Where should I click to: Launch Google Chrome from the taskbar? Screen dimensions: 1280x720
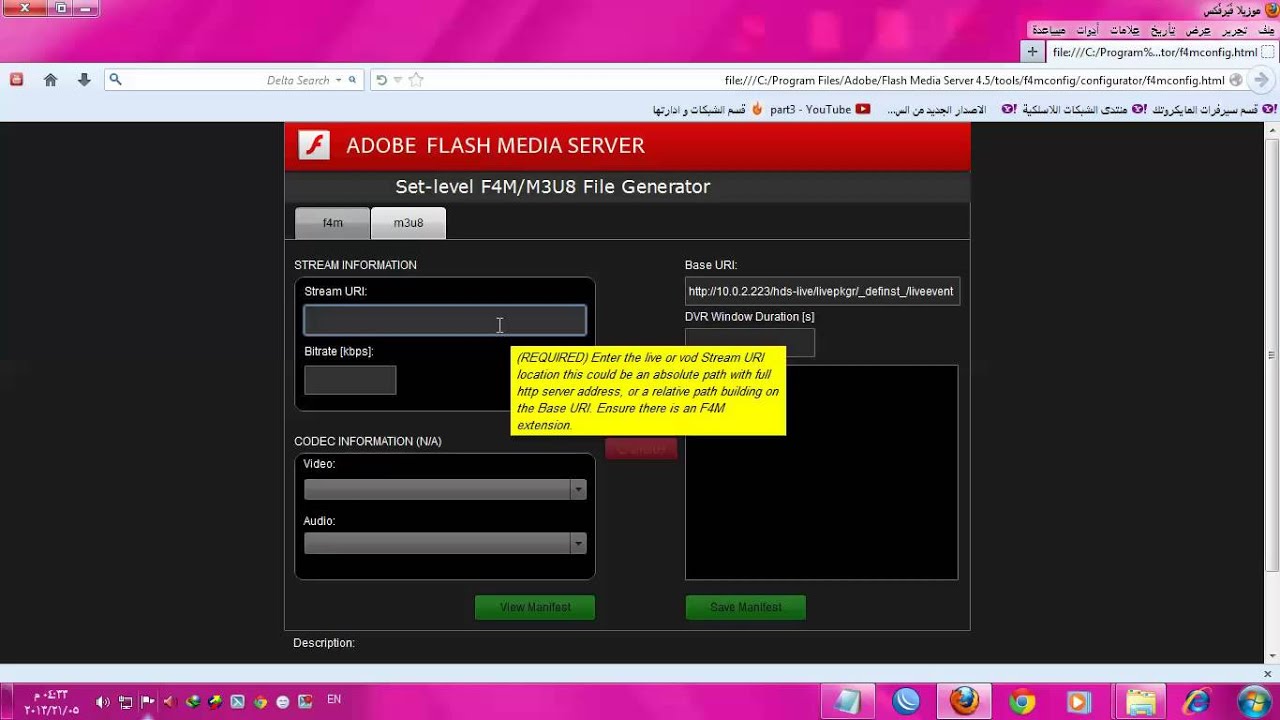[1021, 701]
